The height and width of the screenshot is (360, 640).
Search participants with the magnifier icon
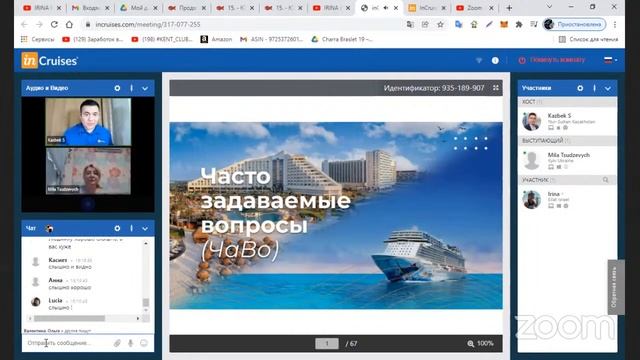[606, 180]
